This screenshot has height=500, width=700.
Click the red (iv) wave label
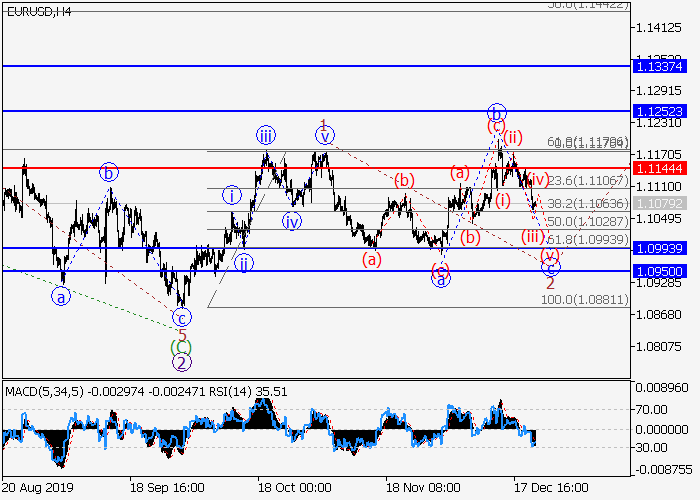[x=536, y=180]
